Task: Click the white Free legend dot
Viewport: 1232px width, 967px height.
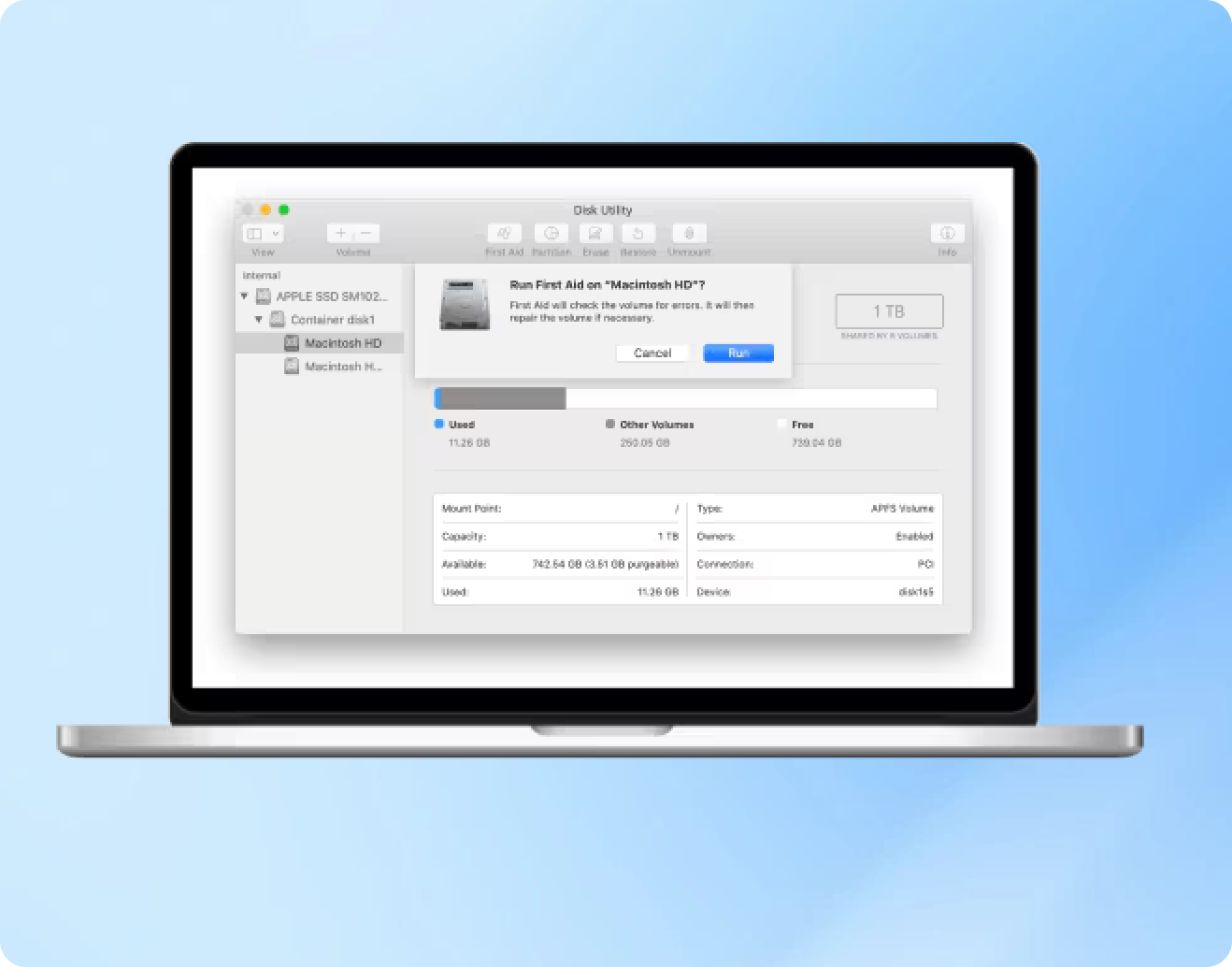Action: pos(781,424)
